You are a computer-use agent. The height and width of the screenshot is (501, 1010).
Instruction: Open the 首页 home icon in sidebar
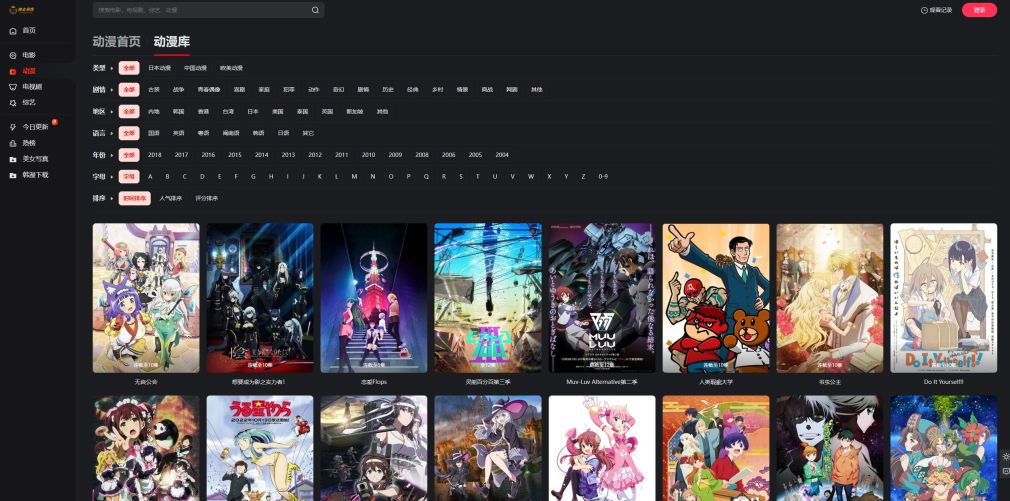[13, 31]
